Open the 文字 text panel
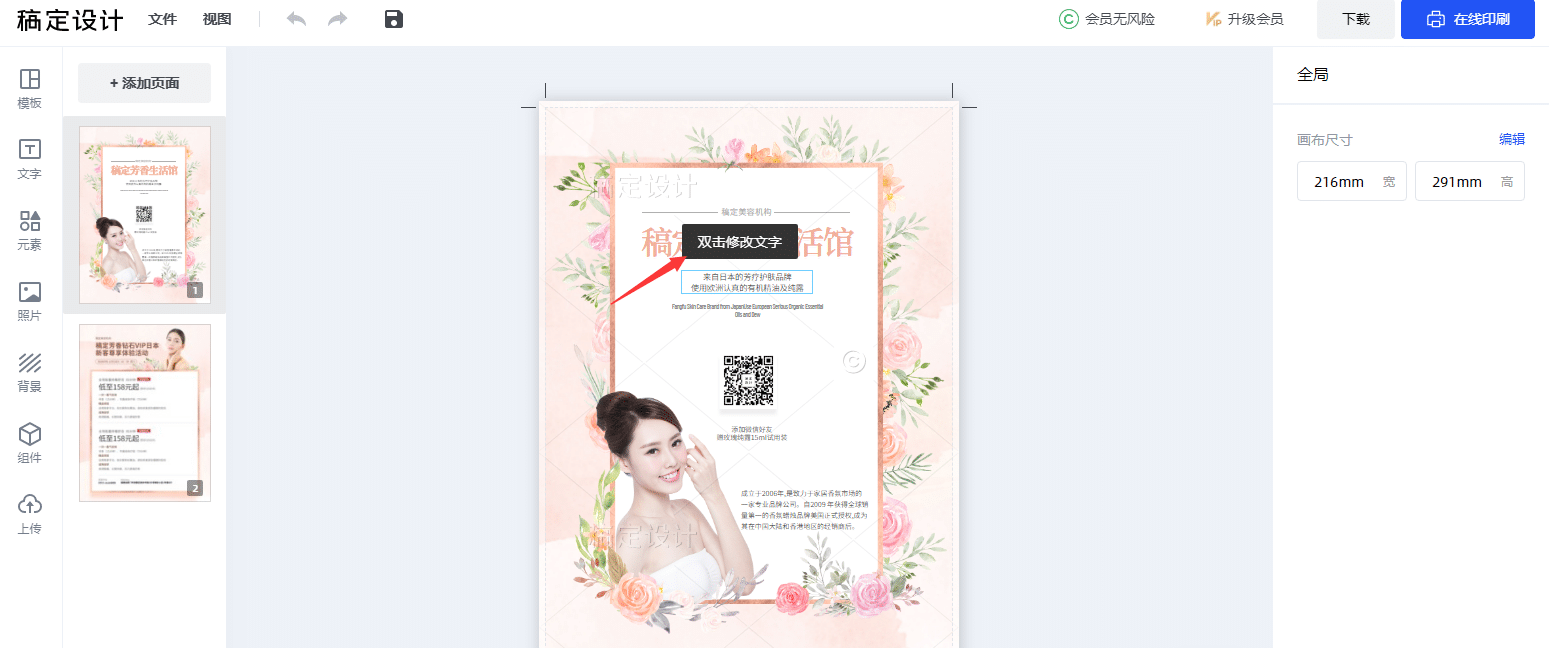This screenshot has height=648, width=1549. pyautogui.click(x=30, y=159)
